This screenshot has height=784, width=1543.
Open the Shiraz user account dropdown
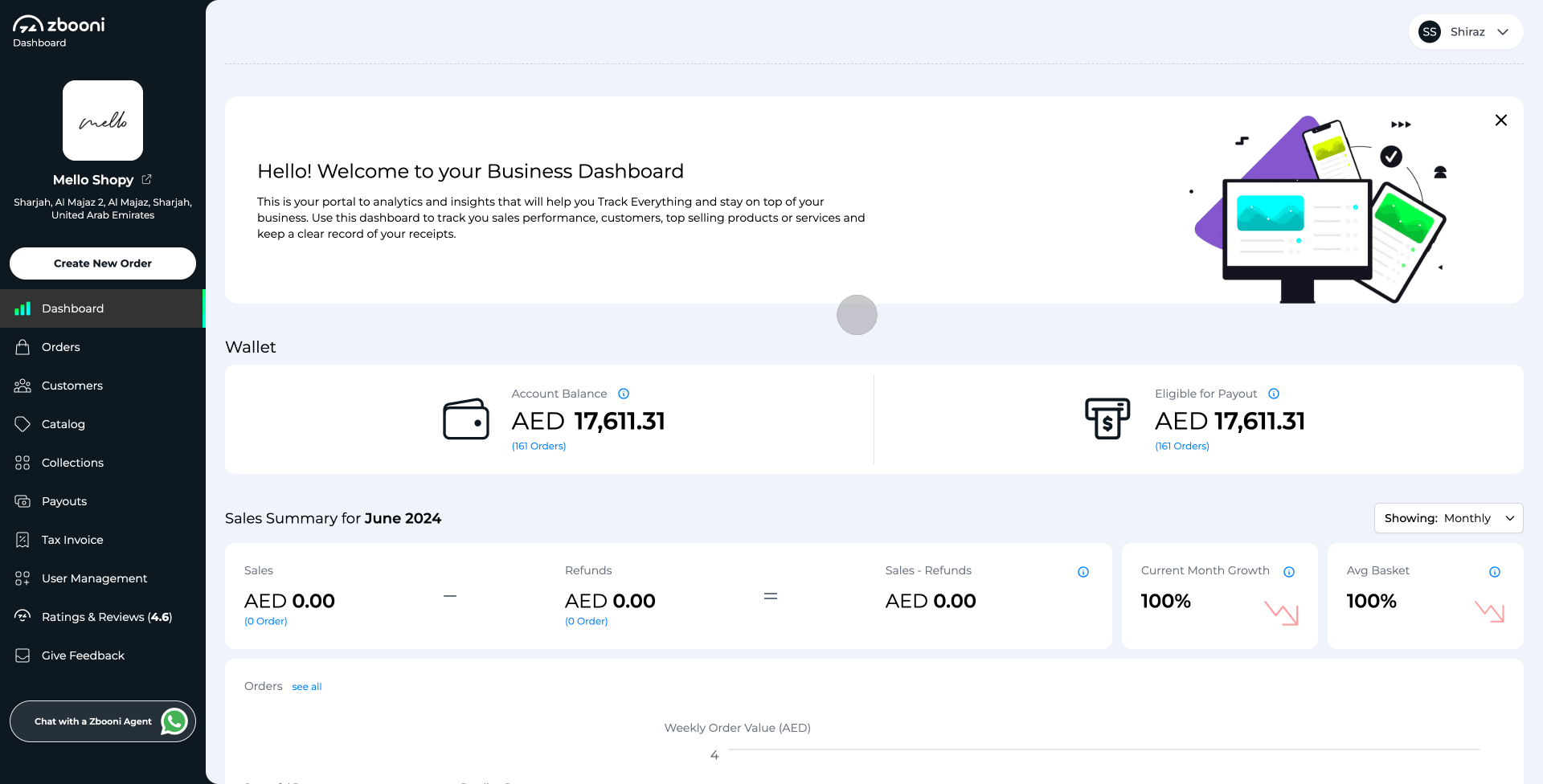1466,32
